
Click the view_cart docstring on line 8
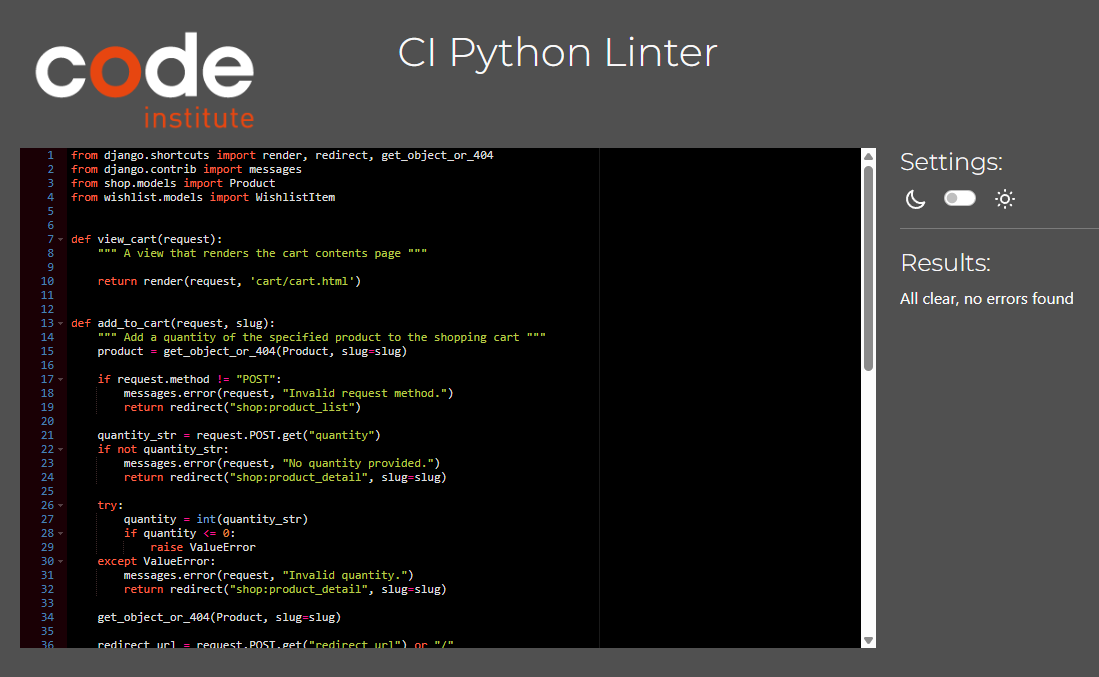click(x=262, y=254)
